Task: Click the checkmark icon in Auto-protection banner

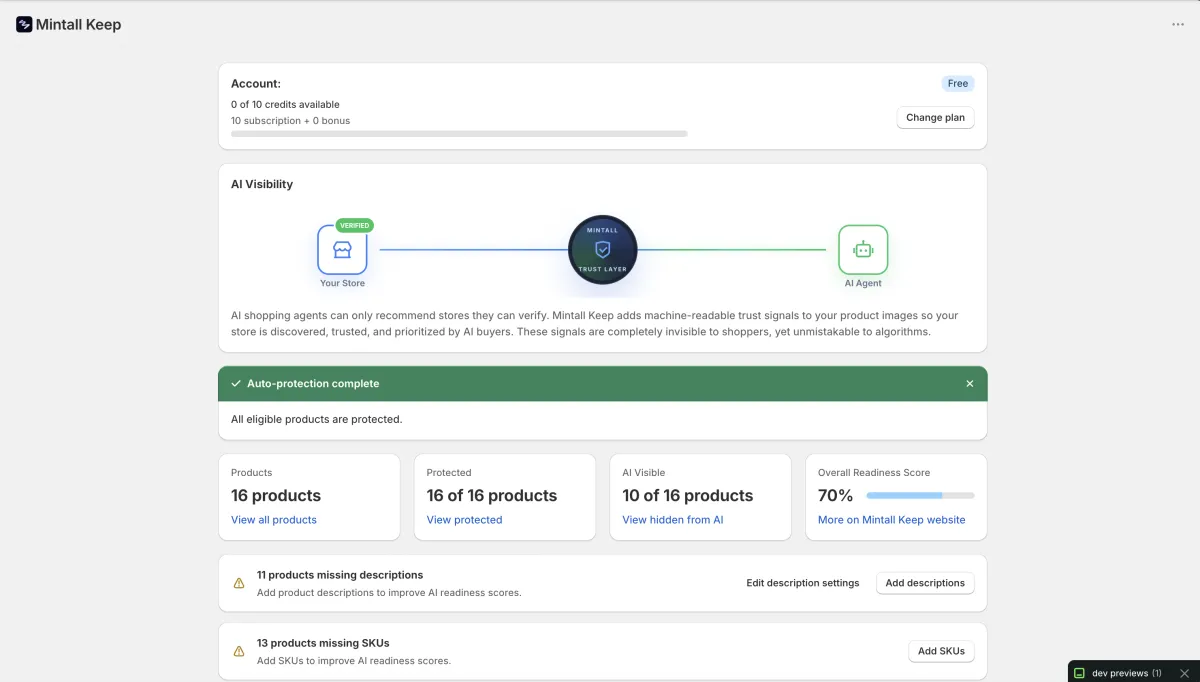Action: (236, 384)
